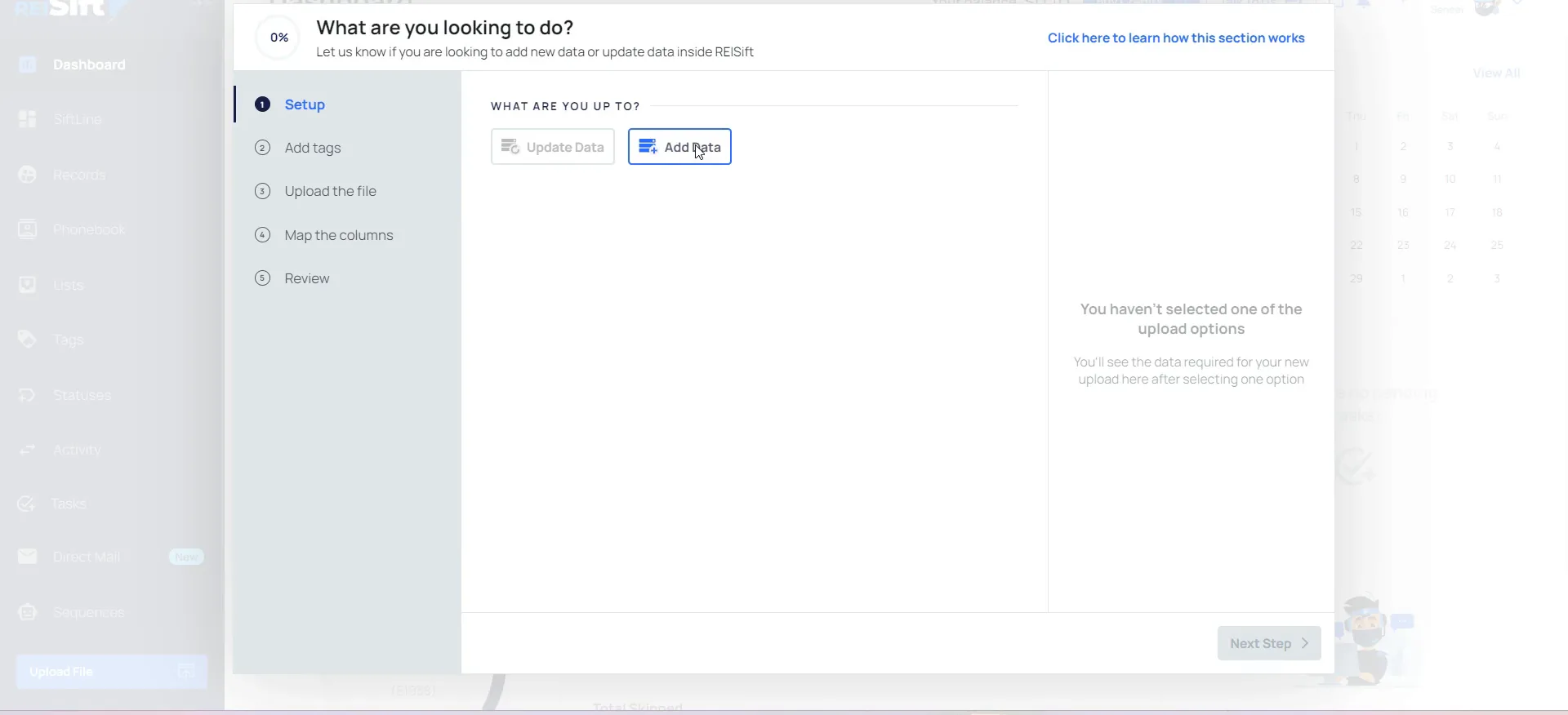Viewport: 1568px width, 715px height.
Task: Click the 0% progress circle
Action: coord(278,38)
